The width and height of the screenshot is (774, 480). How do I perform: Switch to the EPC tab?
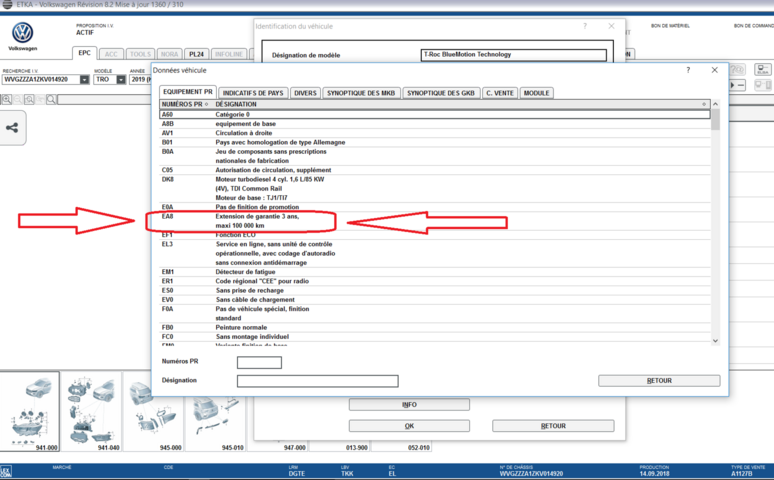pos(84,53)
